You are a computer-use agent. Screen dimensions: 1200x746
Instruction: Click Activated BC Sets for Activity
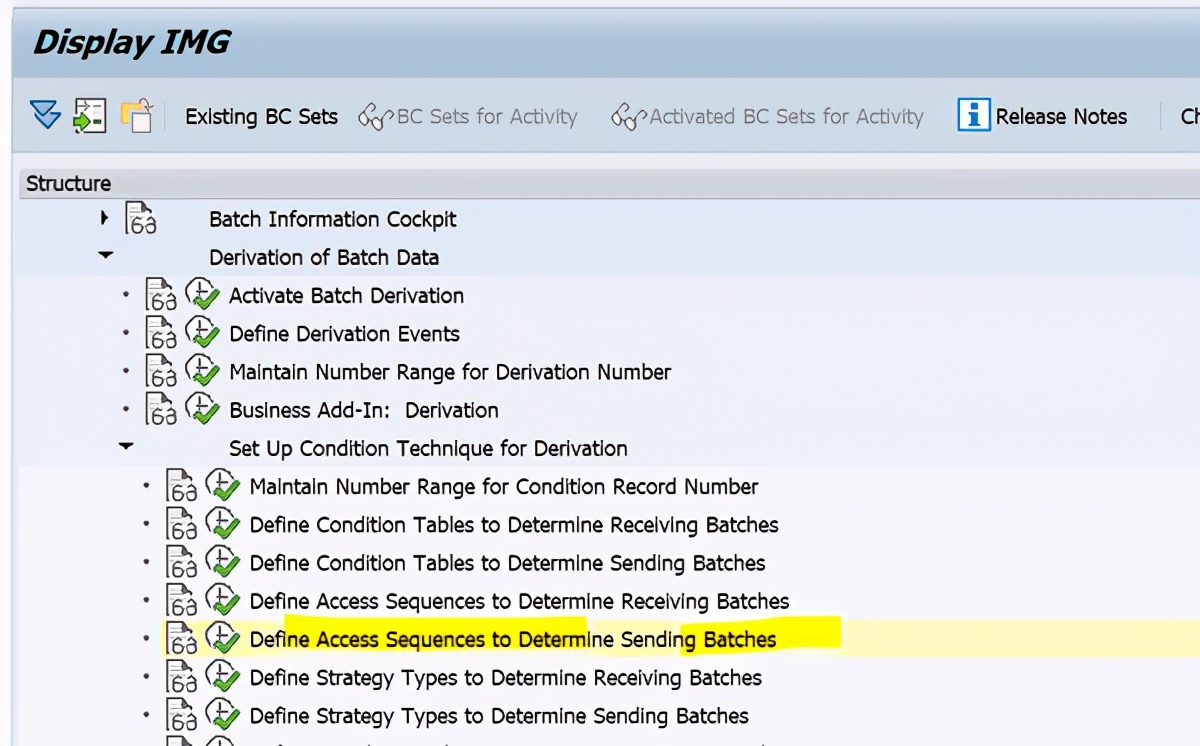[786, 116]
